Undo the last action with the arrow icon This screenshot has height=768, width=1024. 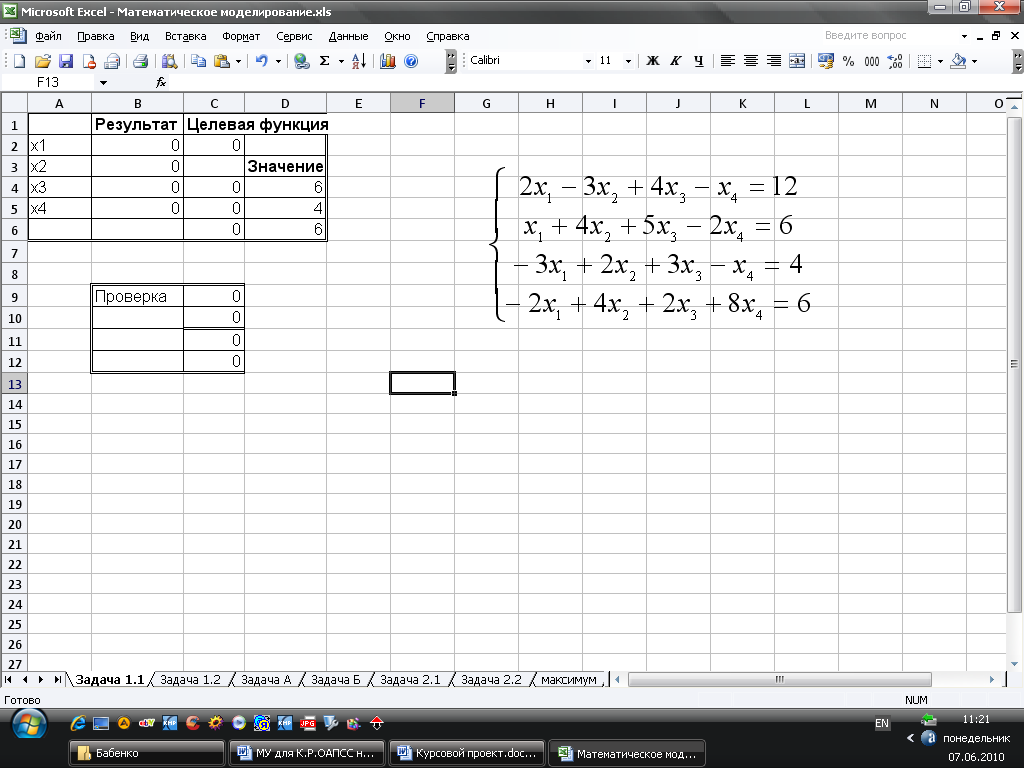(262, 61)
